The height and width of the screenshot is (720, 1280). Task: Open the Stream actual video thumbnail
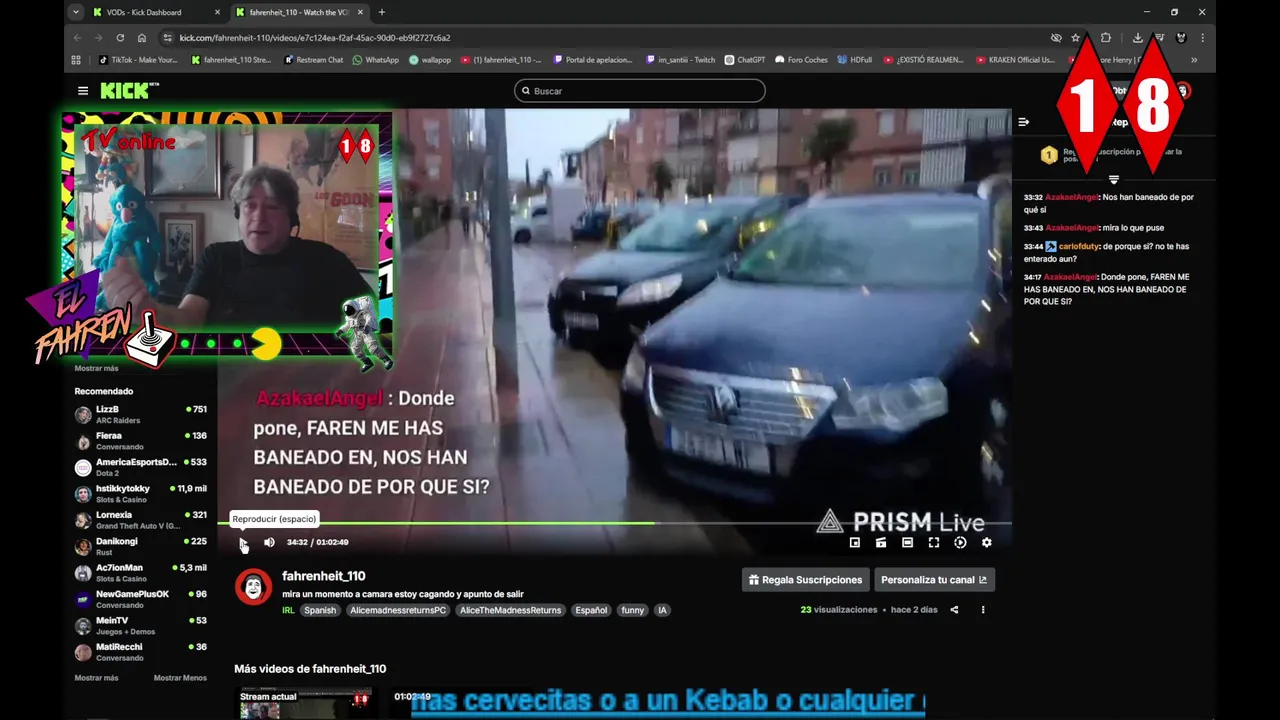tap(304, 703)
